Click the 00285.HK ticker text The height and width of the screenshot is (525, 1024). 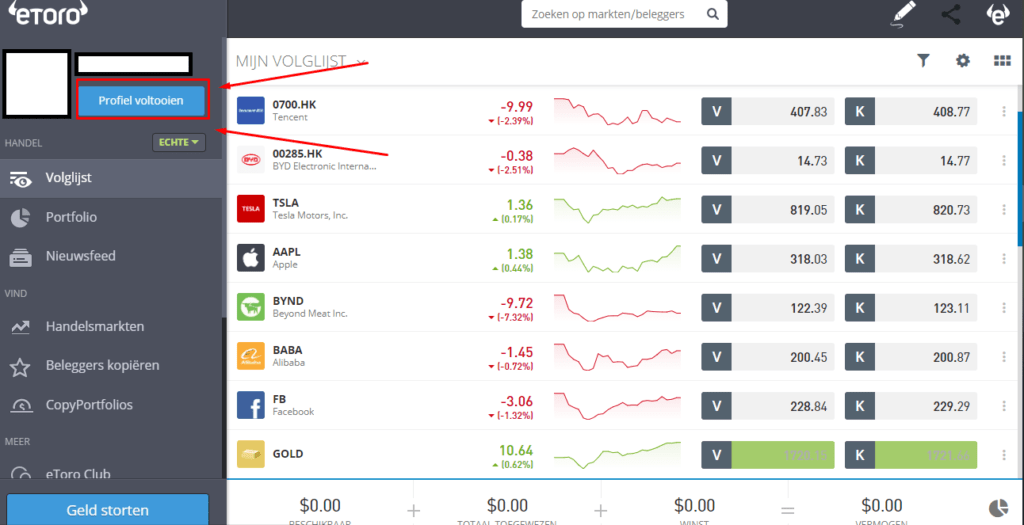point(299,153)
